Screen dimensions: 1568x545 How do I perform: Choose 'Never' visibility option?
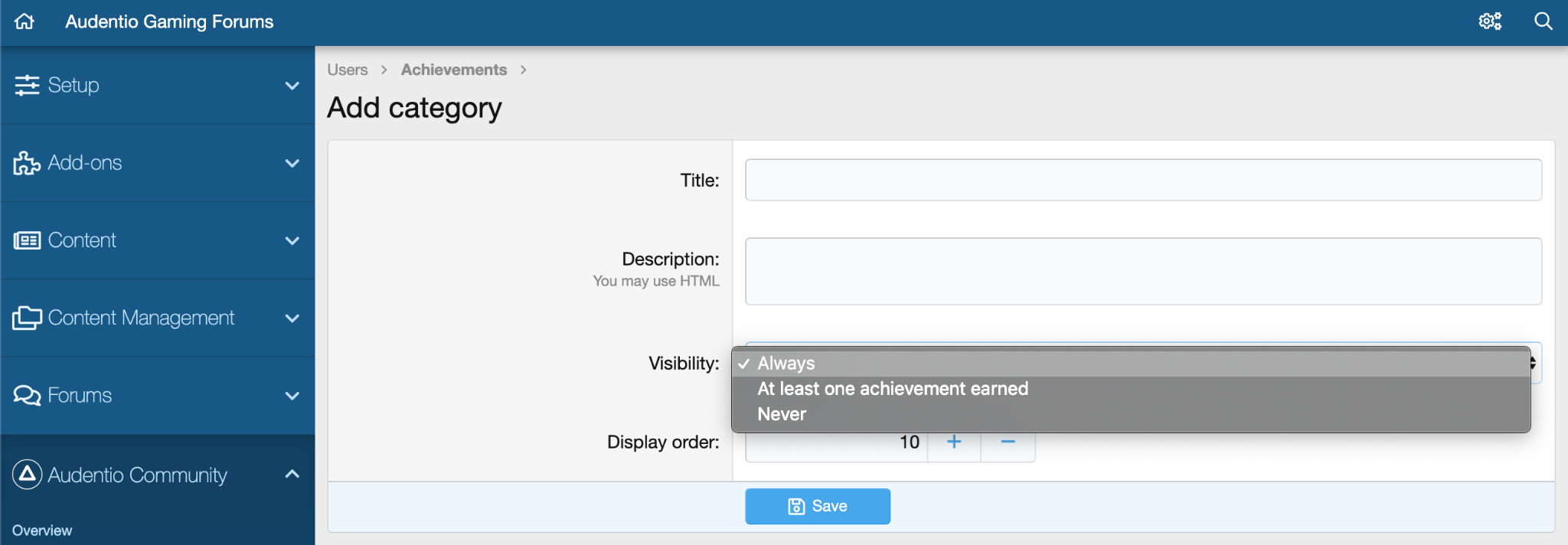(x=782, y=414)
